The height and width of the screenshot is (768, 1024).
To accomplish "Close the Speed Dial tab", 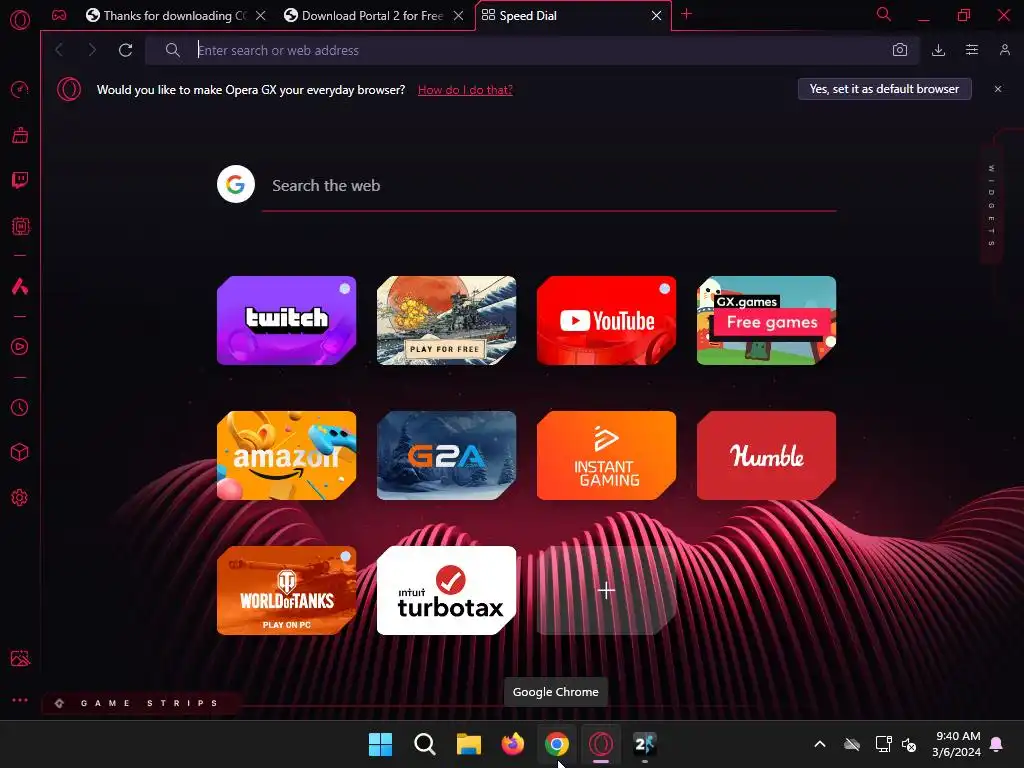I will pyautogui.click(x=656, y=15).
